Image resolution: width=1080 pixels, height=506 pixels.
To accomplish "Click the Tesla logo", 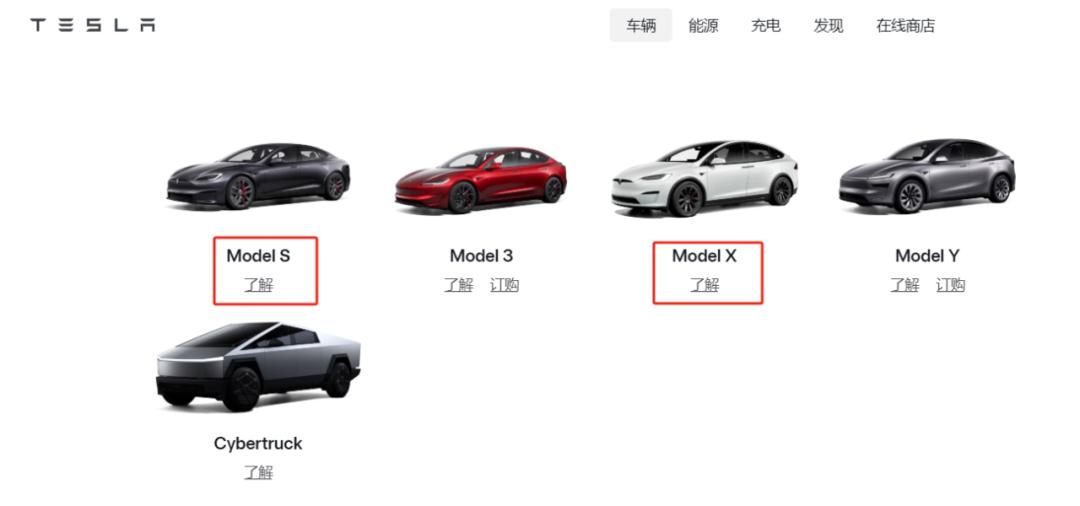I will coord(93,25).
